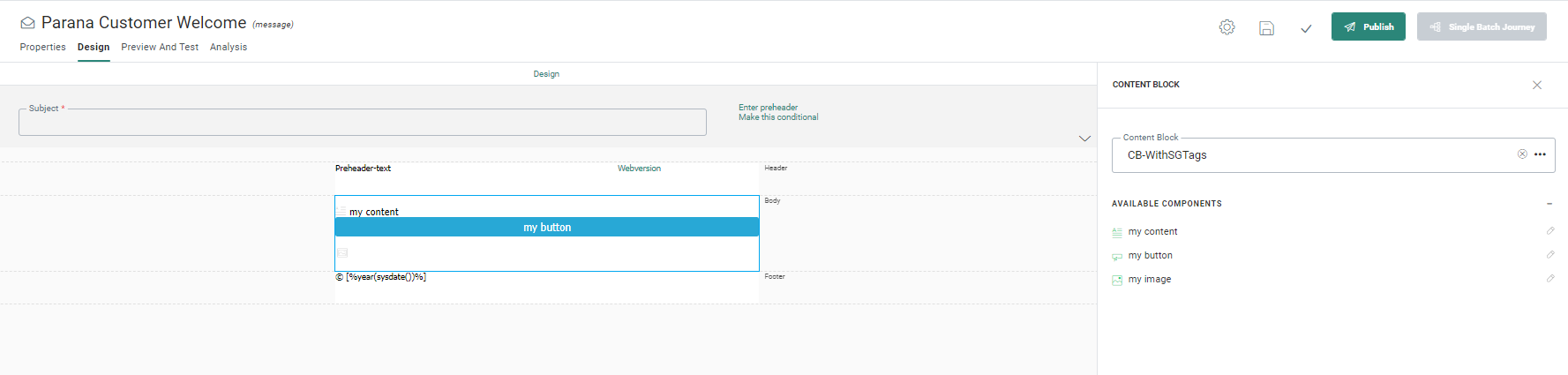Click the Single Batch Journey button

pos(1482,26)
